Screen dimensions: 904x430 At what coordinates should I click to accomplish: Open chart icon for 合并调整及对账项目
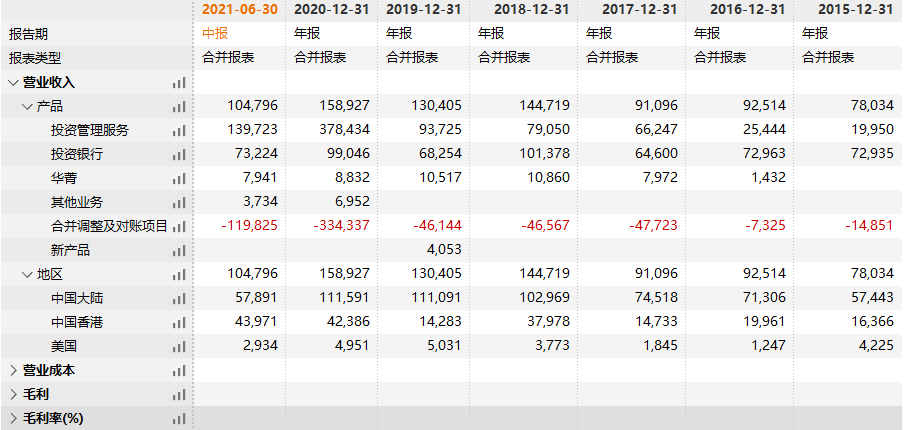click(180, 227)
